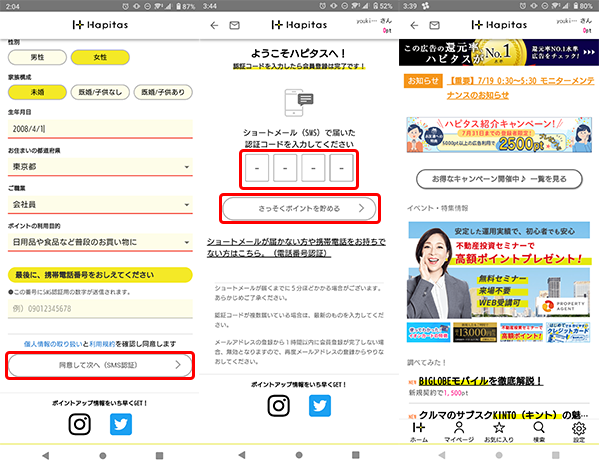Tap Android home button in the left screen
This screenshot has width=600, height=467.
click(103, 456)
